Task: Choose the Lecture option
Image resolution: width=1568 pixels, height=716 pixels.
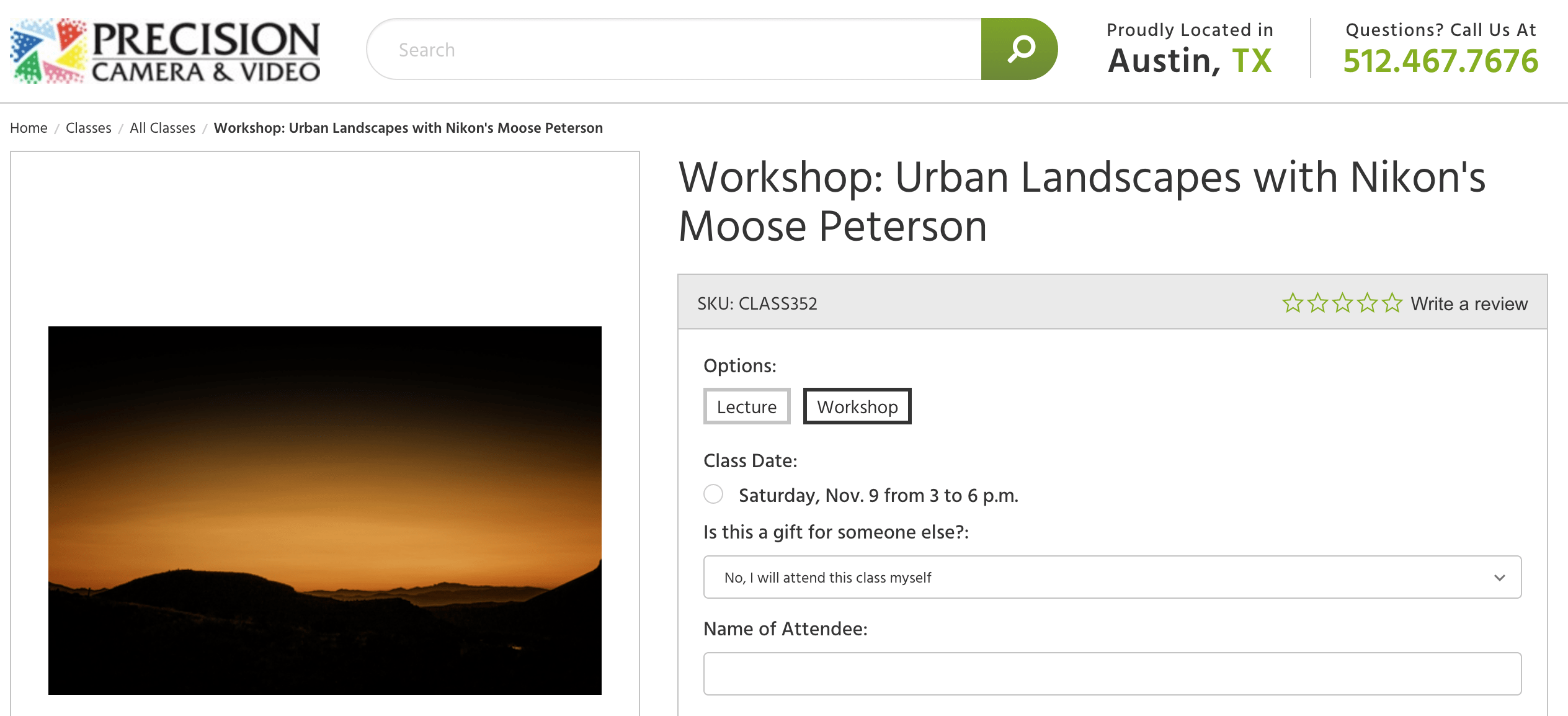Action: 746,406
